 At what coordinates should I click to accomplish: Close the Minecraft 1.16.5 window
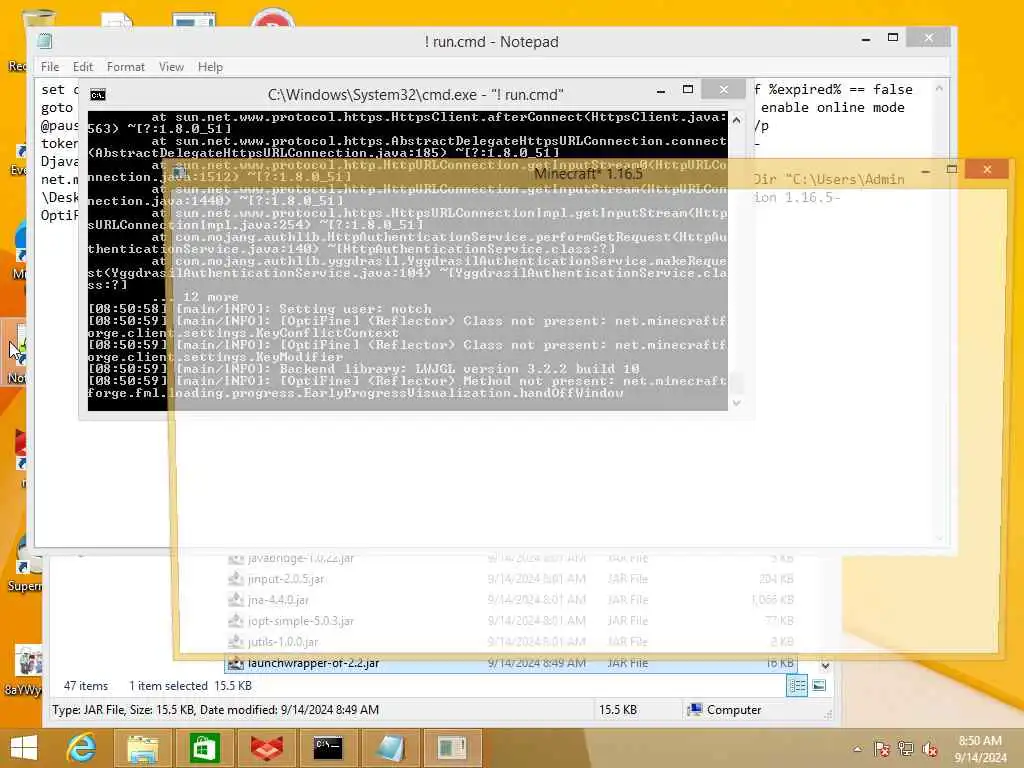tap(987, 170)
